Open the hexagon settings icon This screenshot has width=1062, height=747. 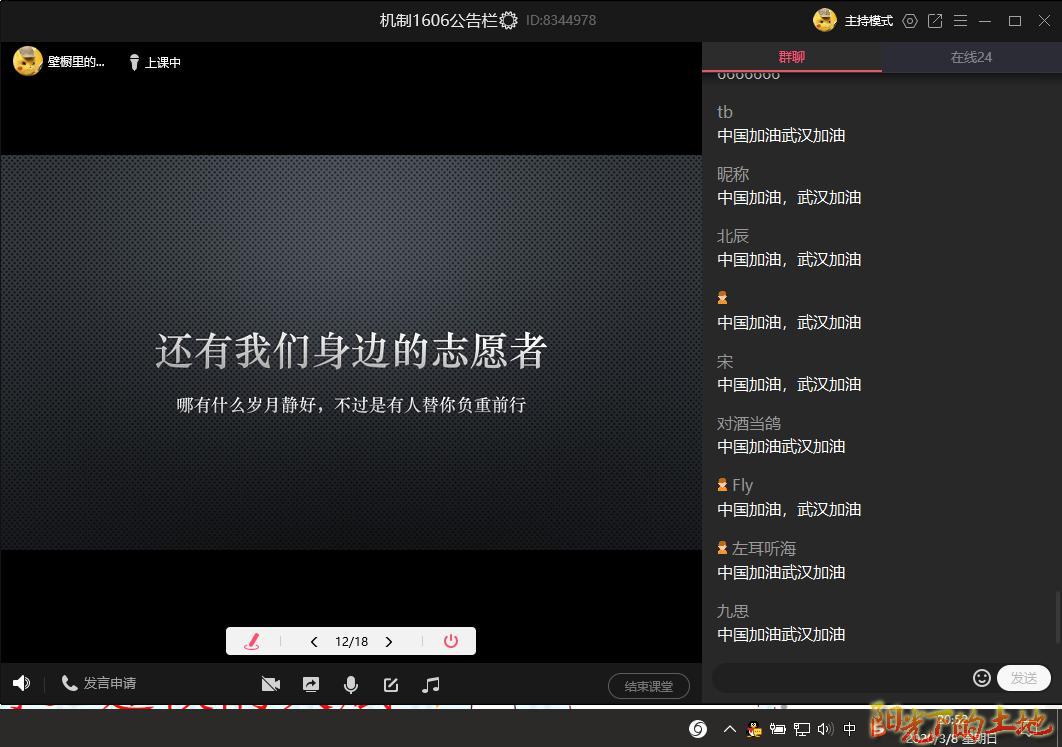pyautogui.click(x=910, y=21)
